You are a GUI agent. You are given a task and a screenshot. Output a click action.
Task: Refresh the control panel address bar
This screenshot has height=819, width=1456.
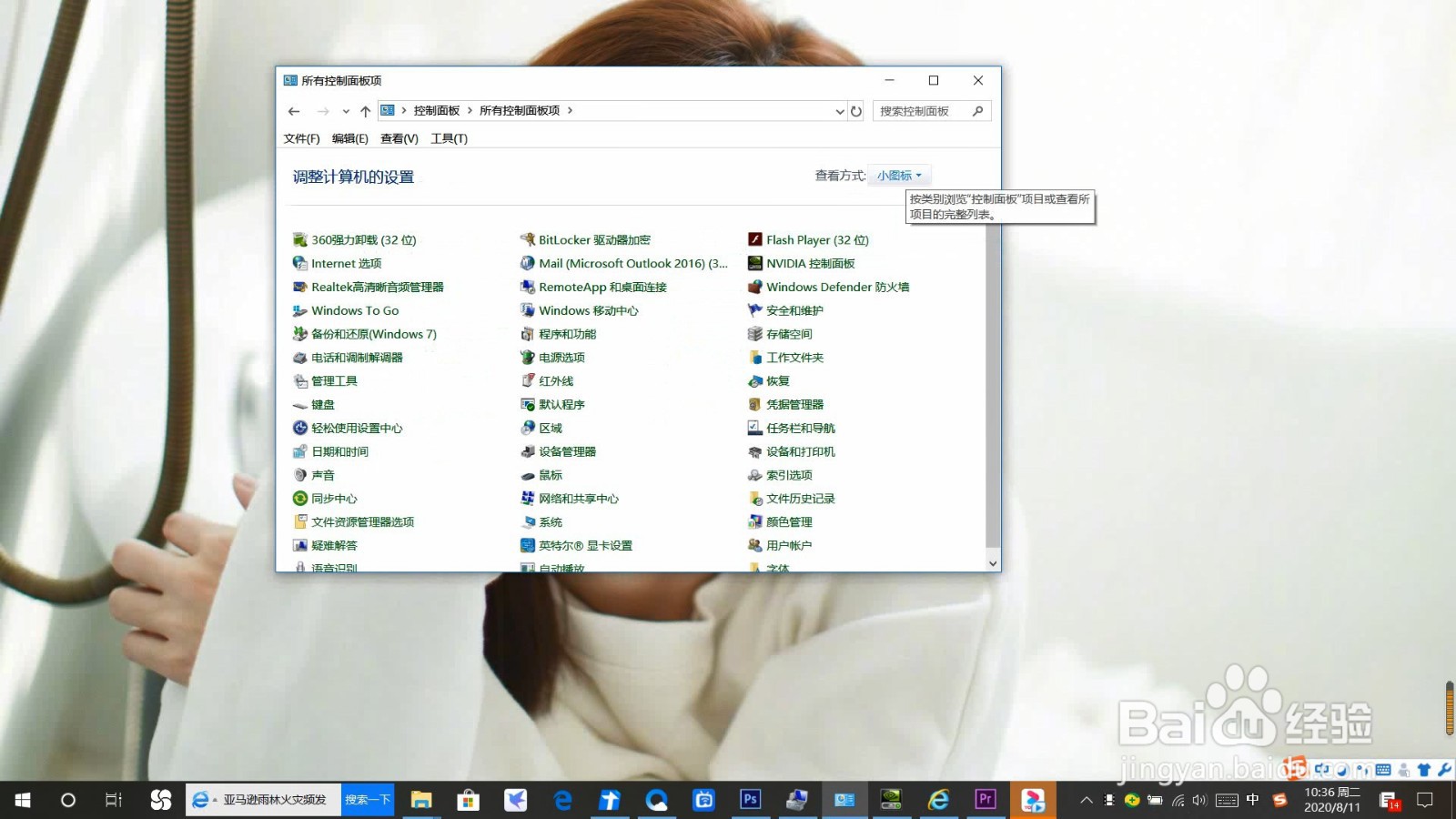tap(856, 111)
